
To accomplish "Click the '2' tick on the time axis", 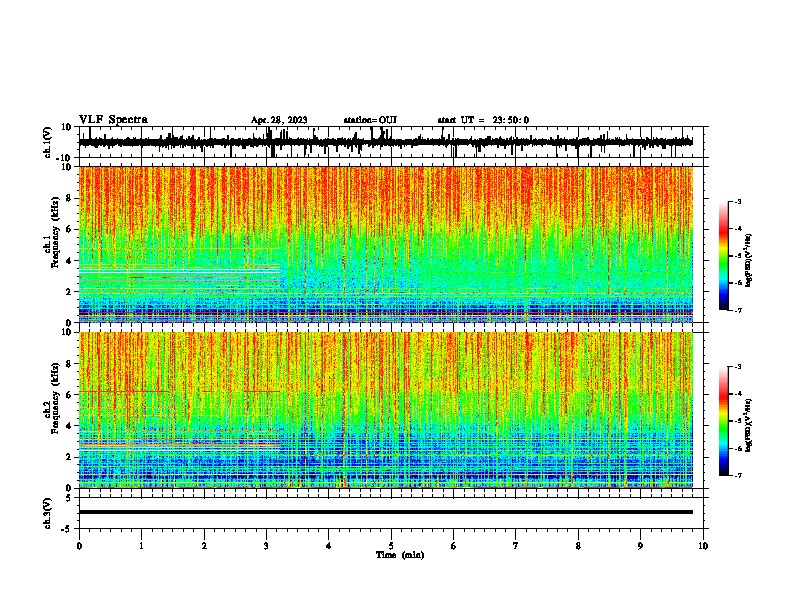I will pyautogui.click(x=204, y=546).
